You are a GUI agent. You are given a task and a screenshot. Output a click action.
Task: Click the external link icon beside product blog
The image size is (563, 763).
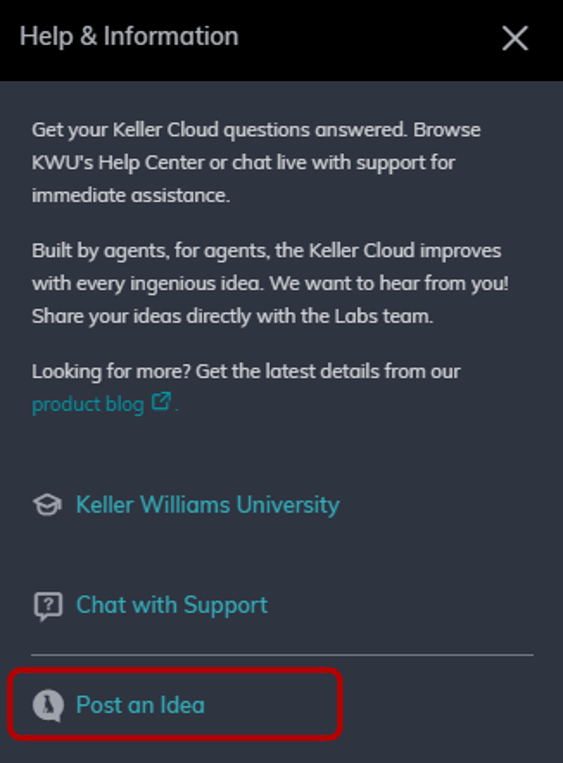point(161,401)
